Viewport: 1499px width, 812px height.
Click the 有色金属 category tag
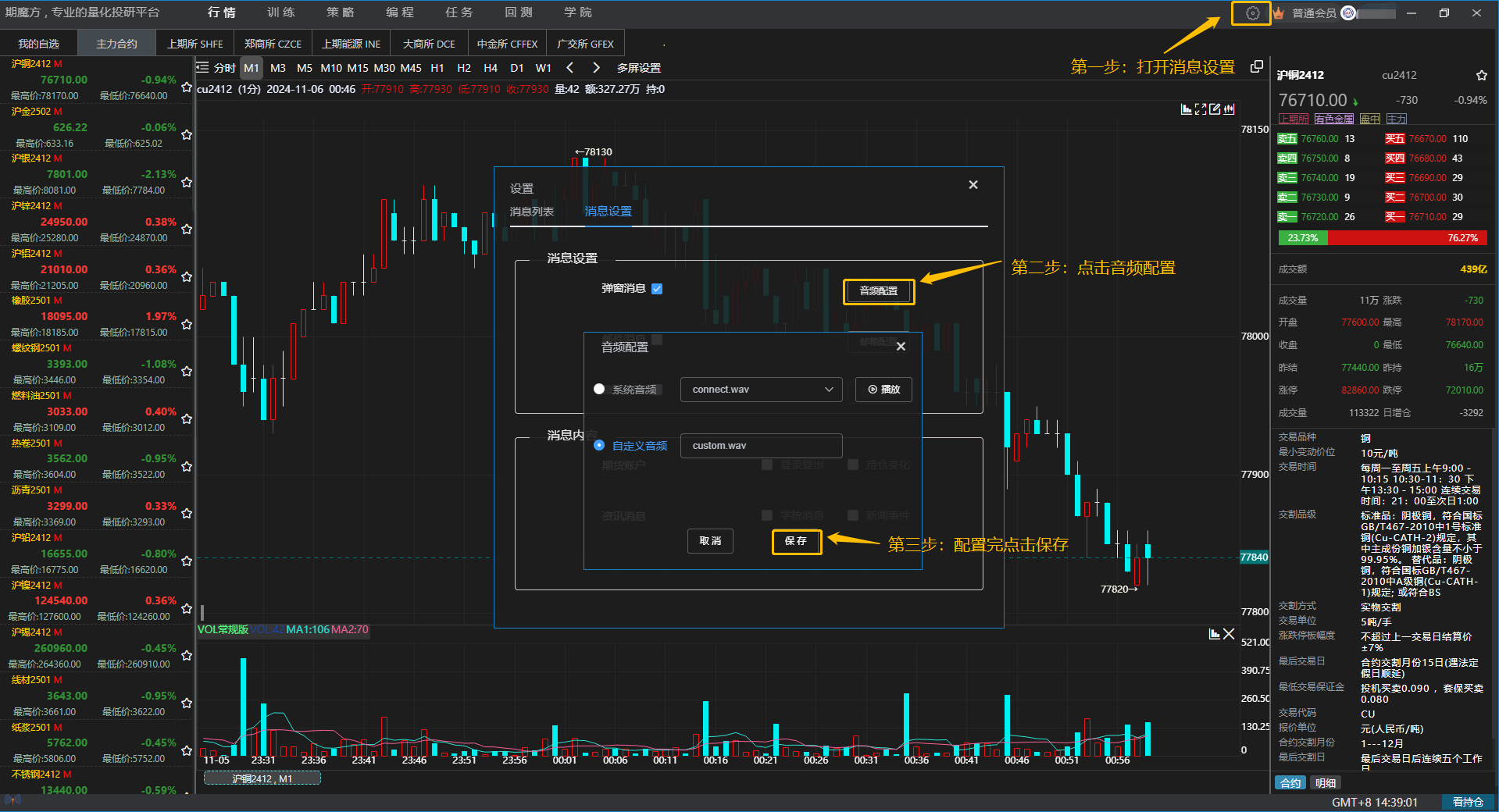(1333, 119)
